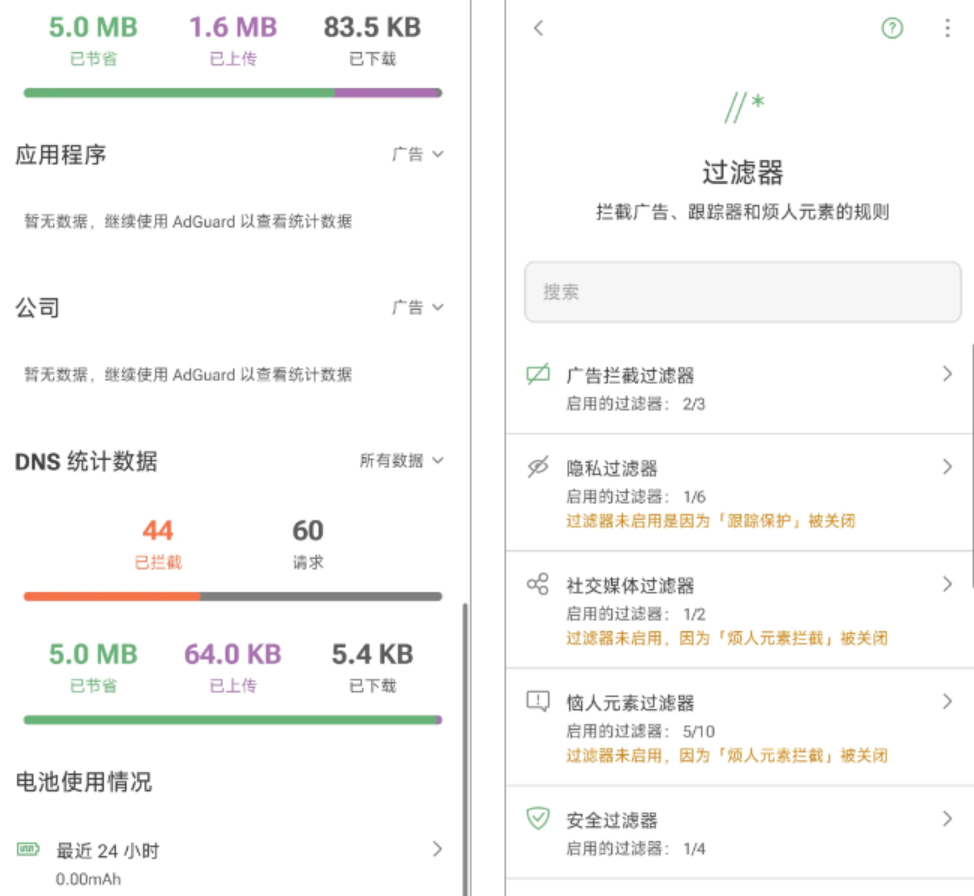Open 安全过滤器 category
The height and width of the screenshot is (896, 974).
click(x=739, y=833)
